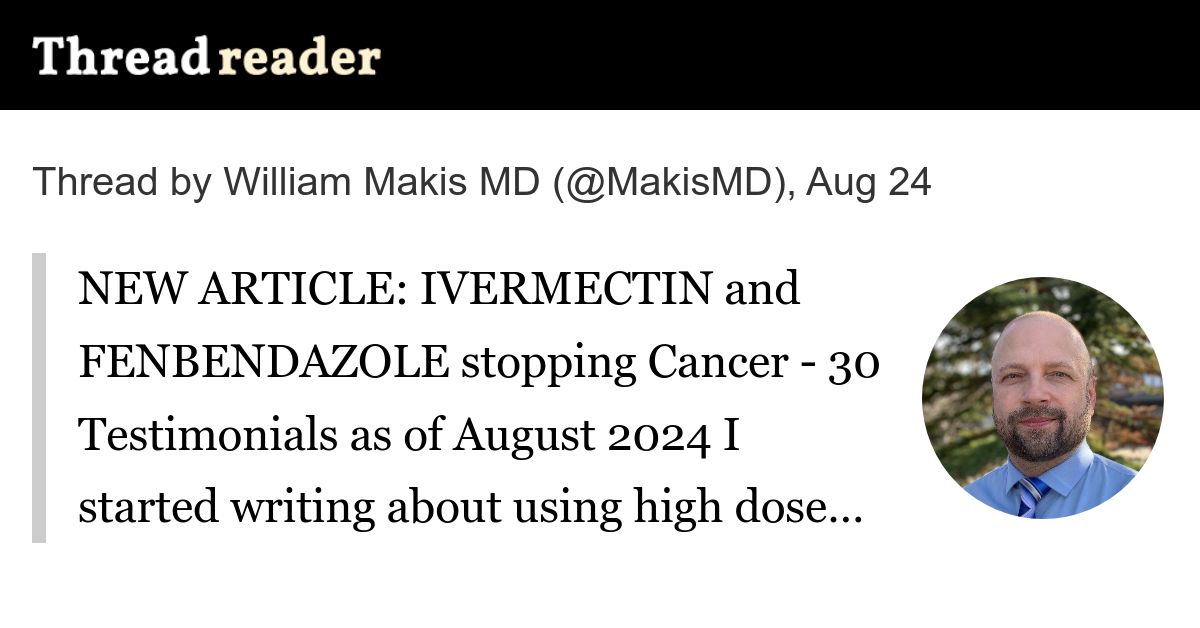Select the word FENBENDAZOLE in the excerpt
Image resolution: width=1200 pixels, height=628 pixels.
pos(263,363)
